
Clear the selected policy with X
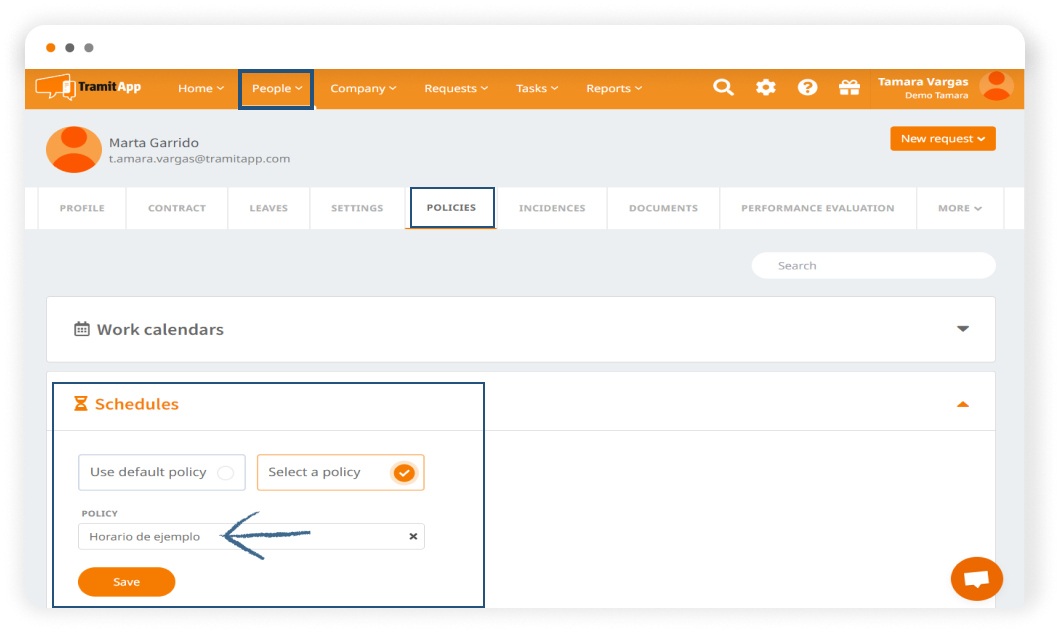(413, 537)
